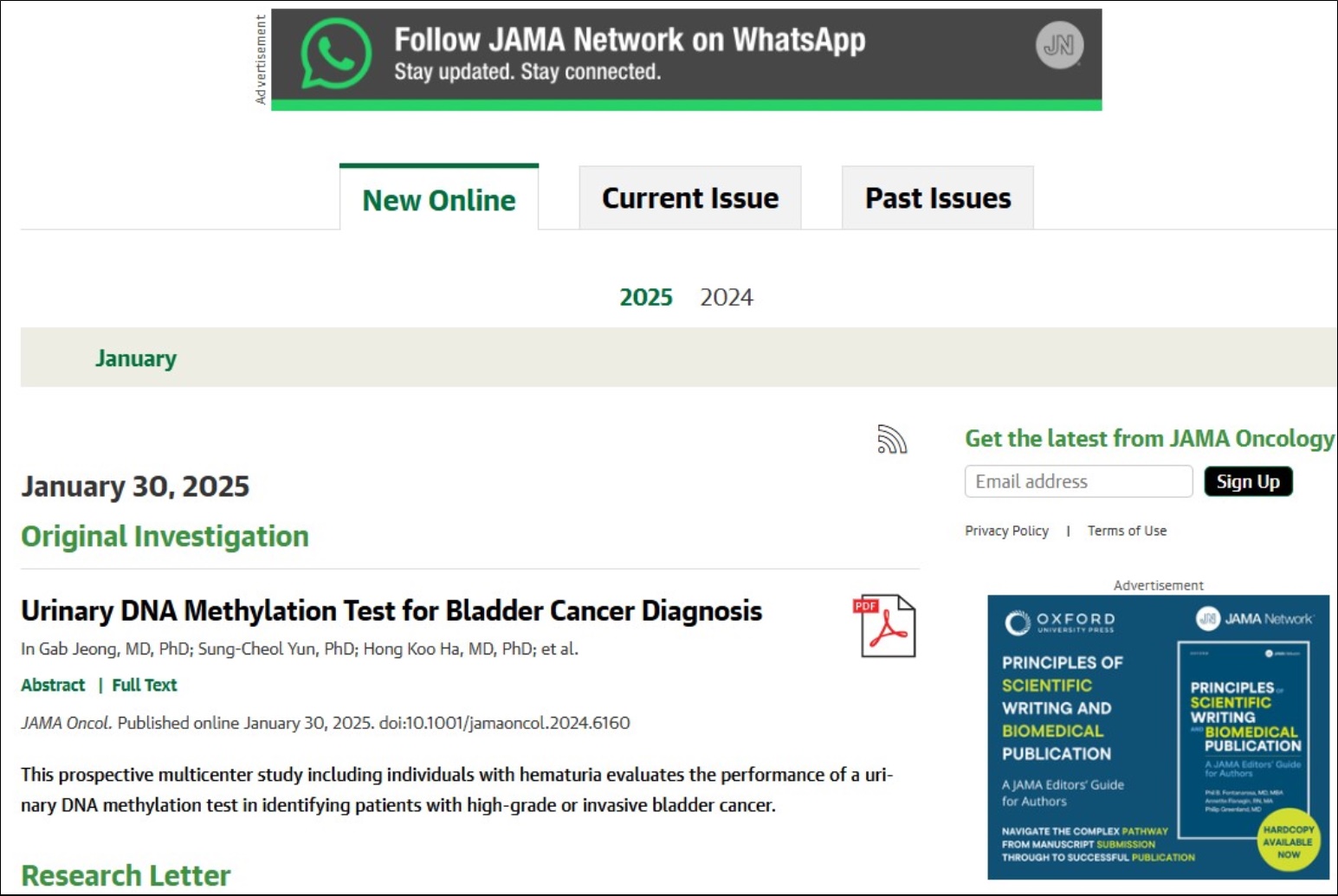Click the JAMA Network logo in ad
The width and height of the screenshot is (1338, 896).
pyautogui.click(x=1255, y=619)
